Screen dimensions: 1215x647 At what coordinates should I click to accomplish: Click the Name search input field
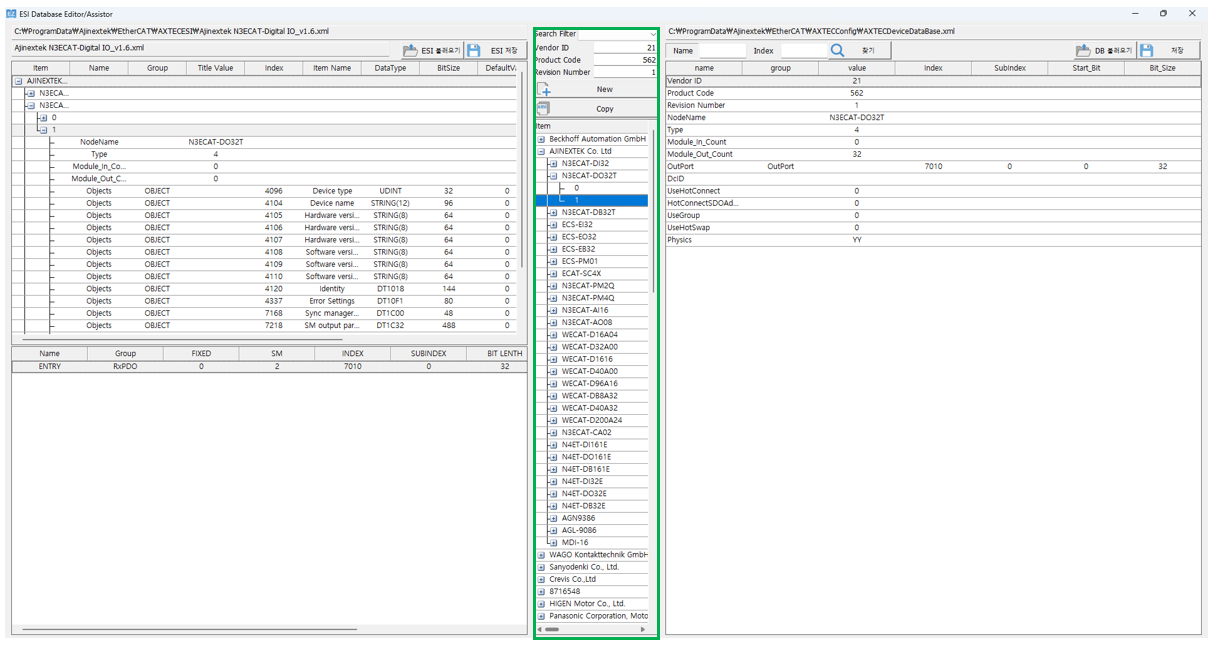click(x=722, y=50)
